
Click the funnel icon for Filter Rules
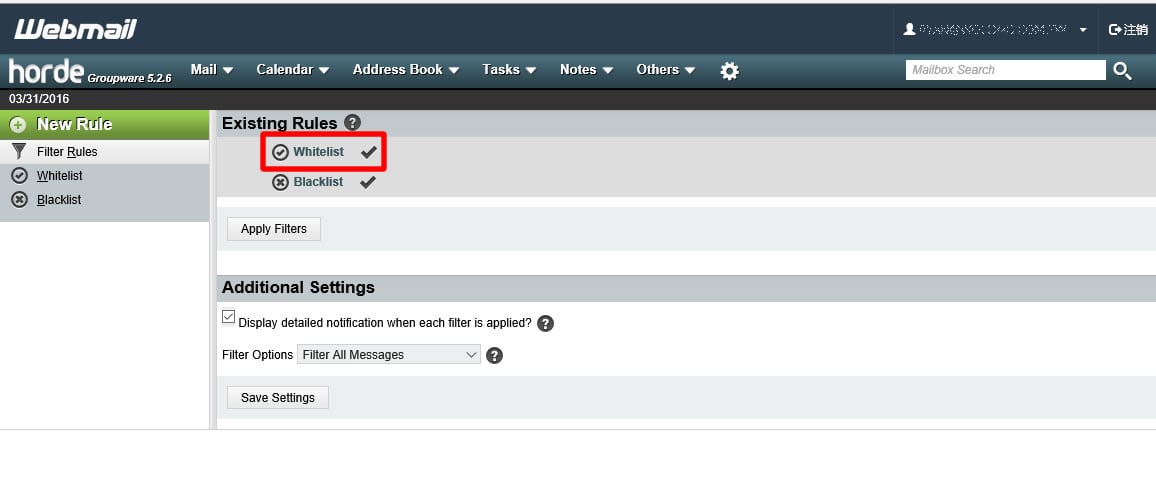tap(18, 152)
